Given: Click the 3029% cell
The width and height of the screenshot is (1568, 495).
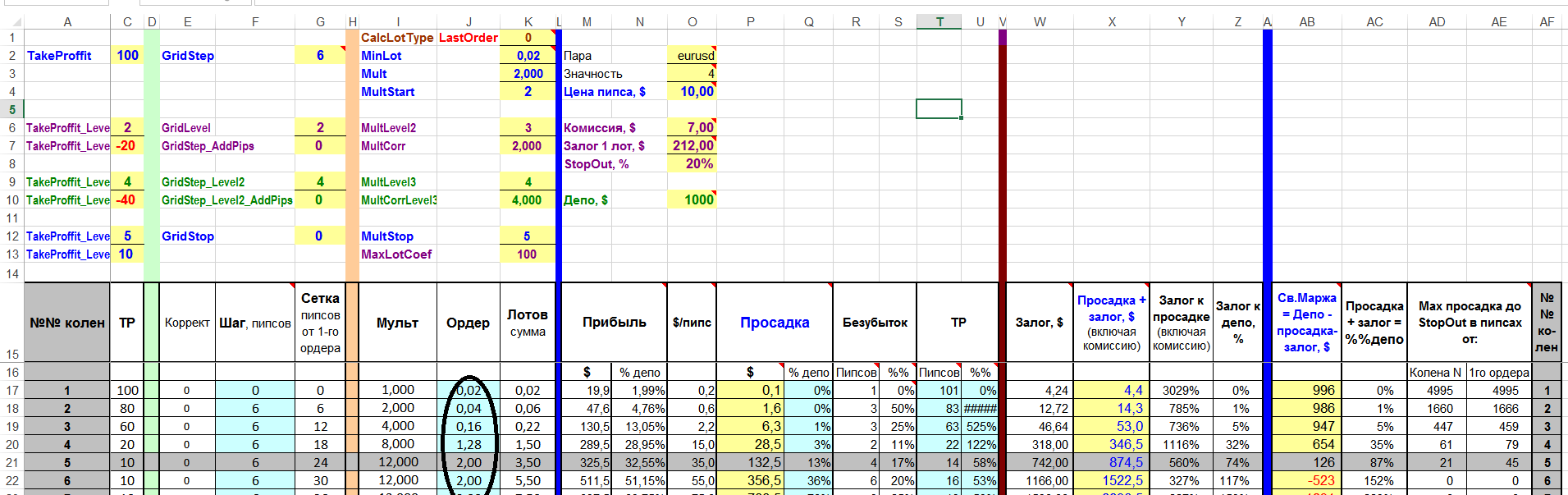Looking at the screenshot, I should tap(1182, 391).
